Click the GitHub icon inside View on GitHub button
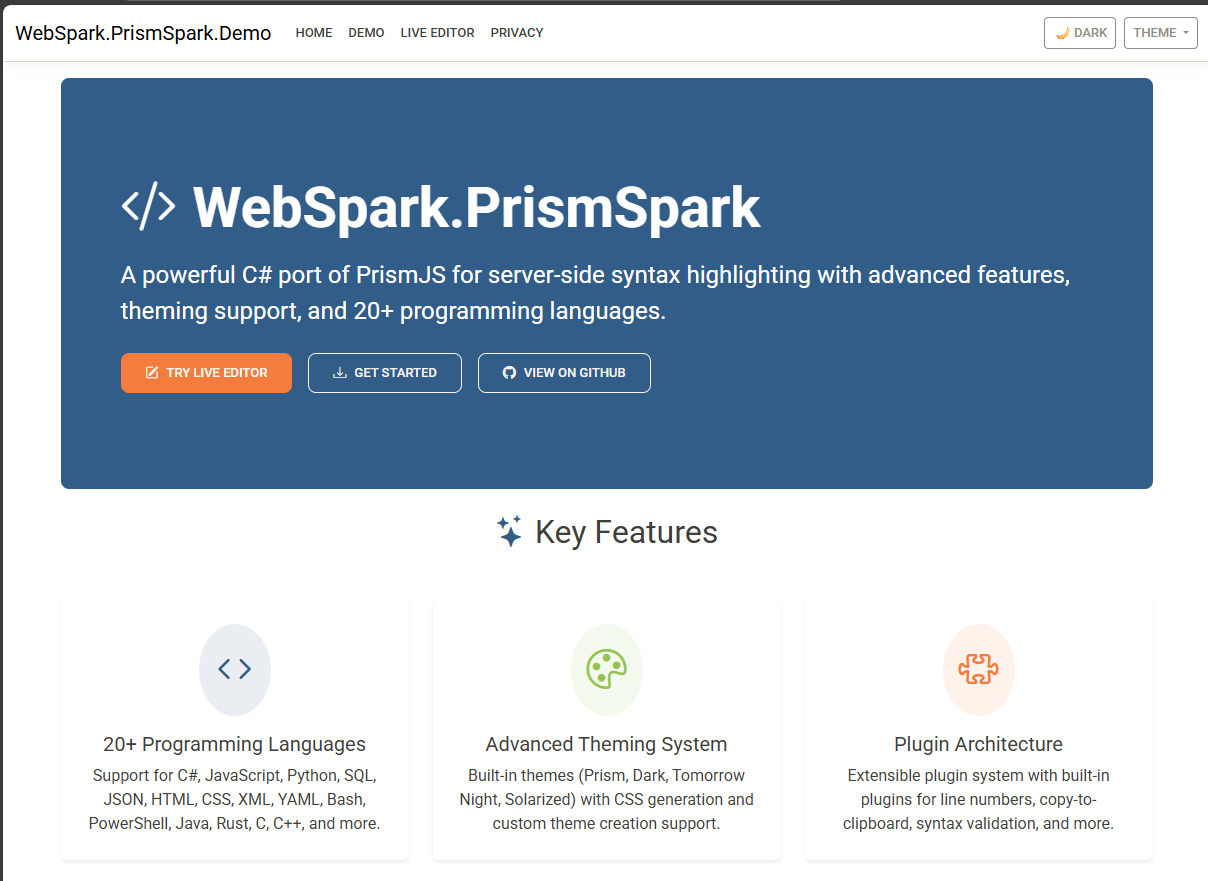The width and height of the screenshot is (1208, 881). click(509, 373)
